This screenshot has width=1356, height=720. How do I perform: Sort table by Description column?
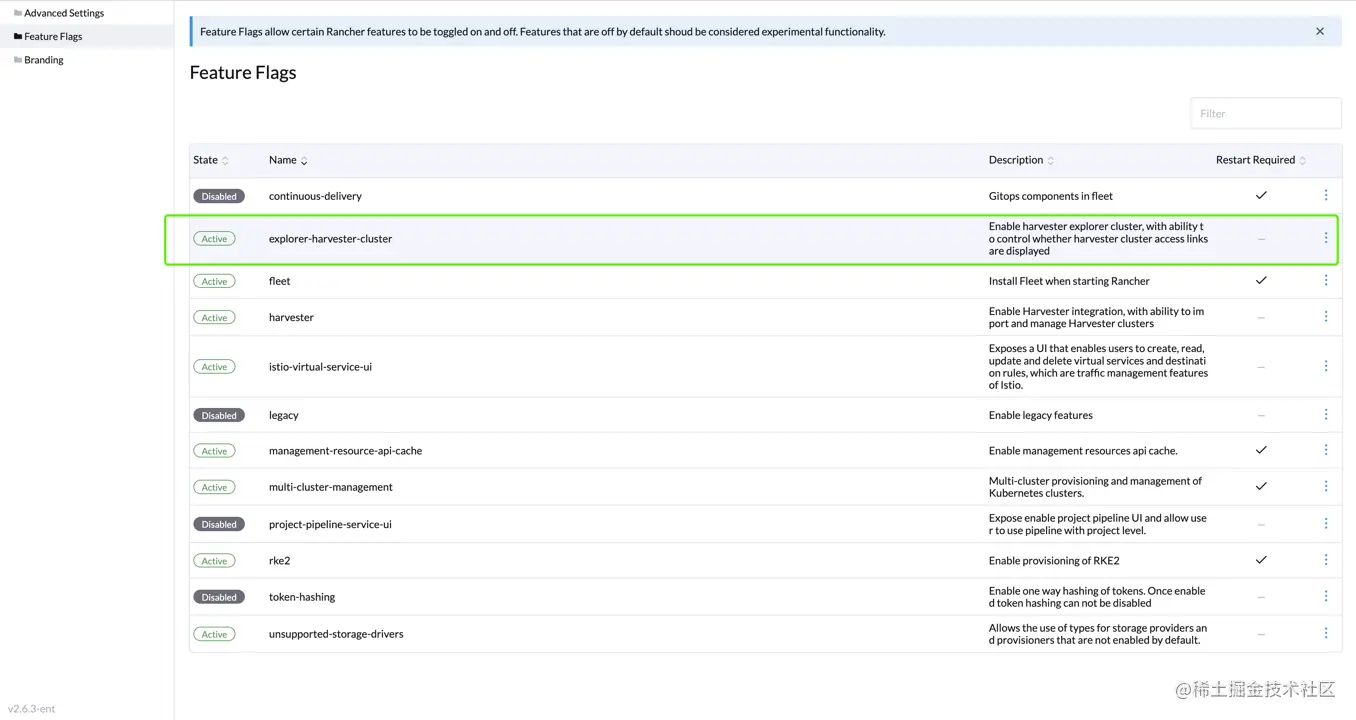pos(1021,160)
